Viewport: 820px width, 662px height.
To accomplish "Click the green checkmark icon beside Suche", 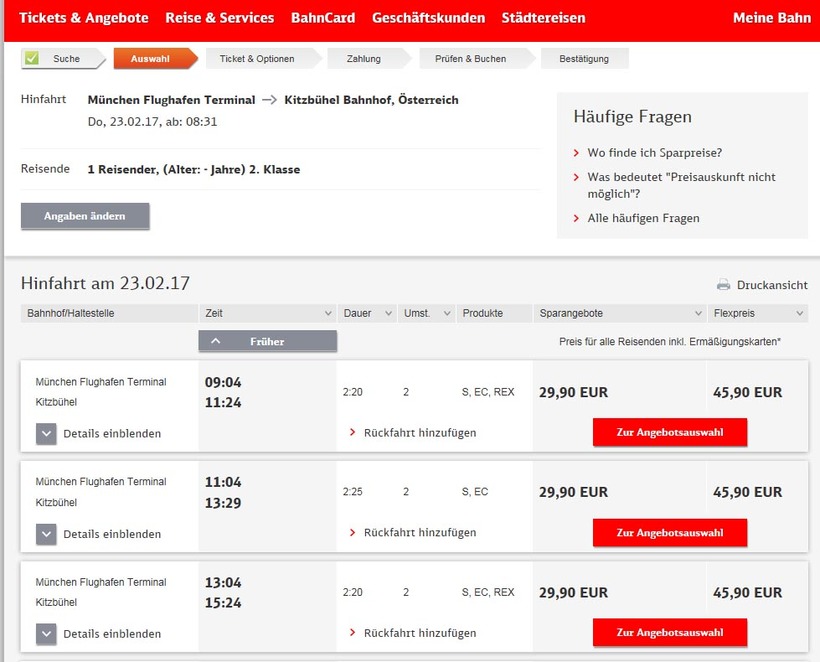I will pyautogui.click(x=32, y=58).
